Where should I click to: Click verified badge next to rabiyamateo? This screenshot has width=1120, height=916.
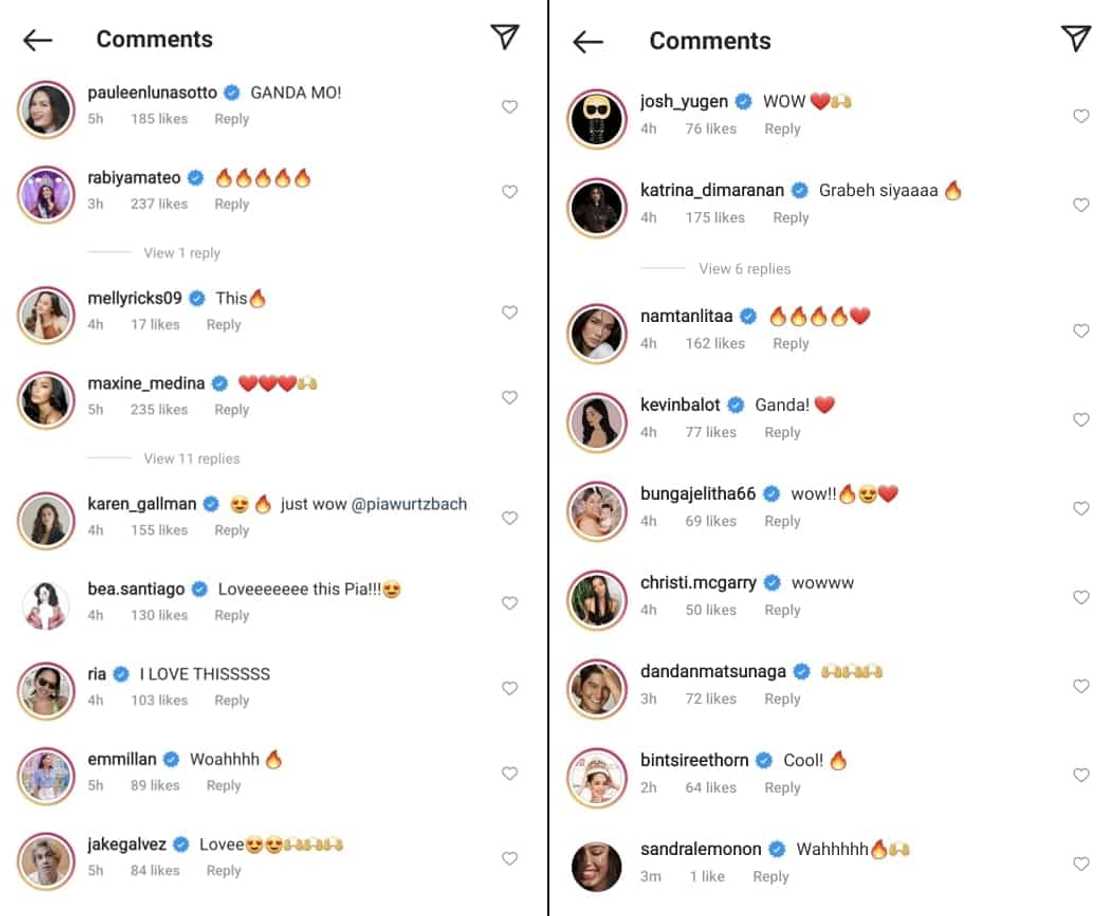(196, 178)
